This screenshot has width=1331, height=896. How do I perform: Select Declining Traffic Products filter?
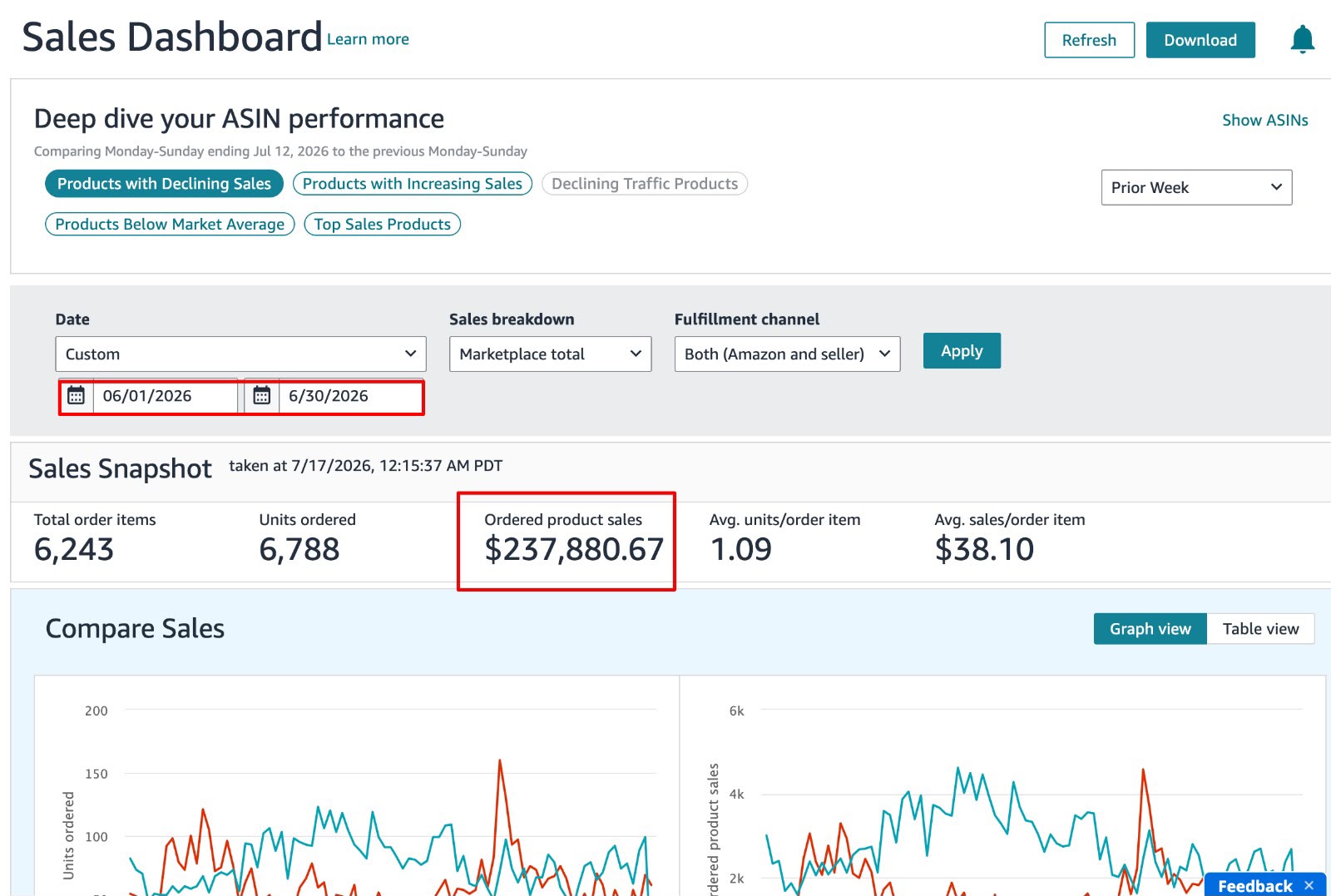click(x=645, y=184)
